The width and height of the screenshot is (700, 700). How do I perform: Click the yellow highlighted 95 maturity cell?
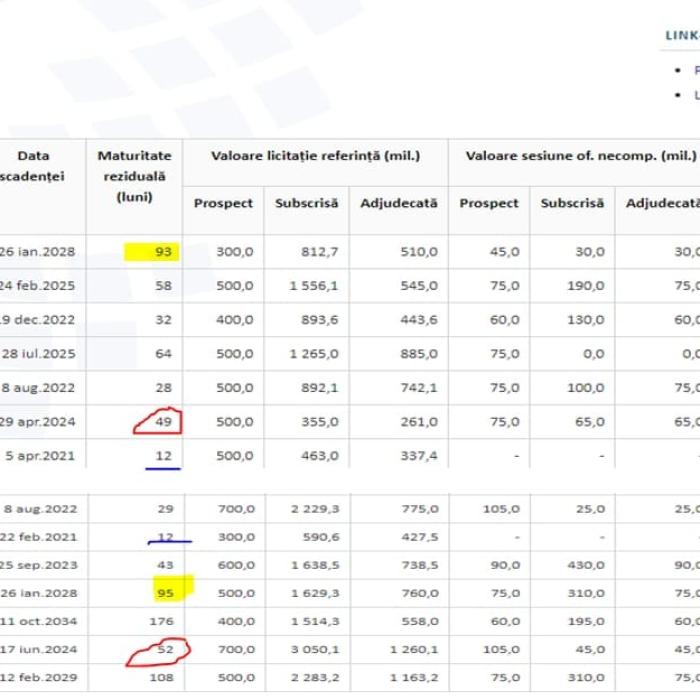pyautogui.click(x=173, y=589)
